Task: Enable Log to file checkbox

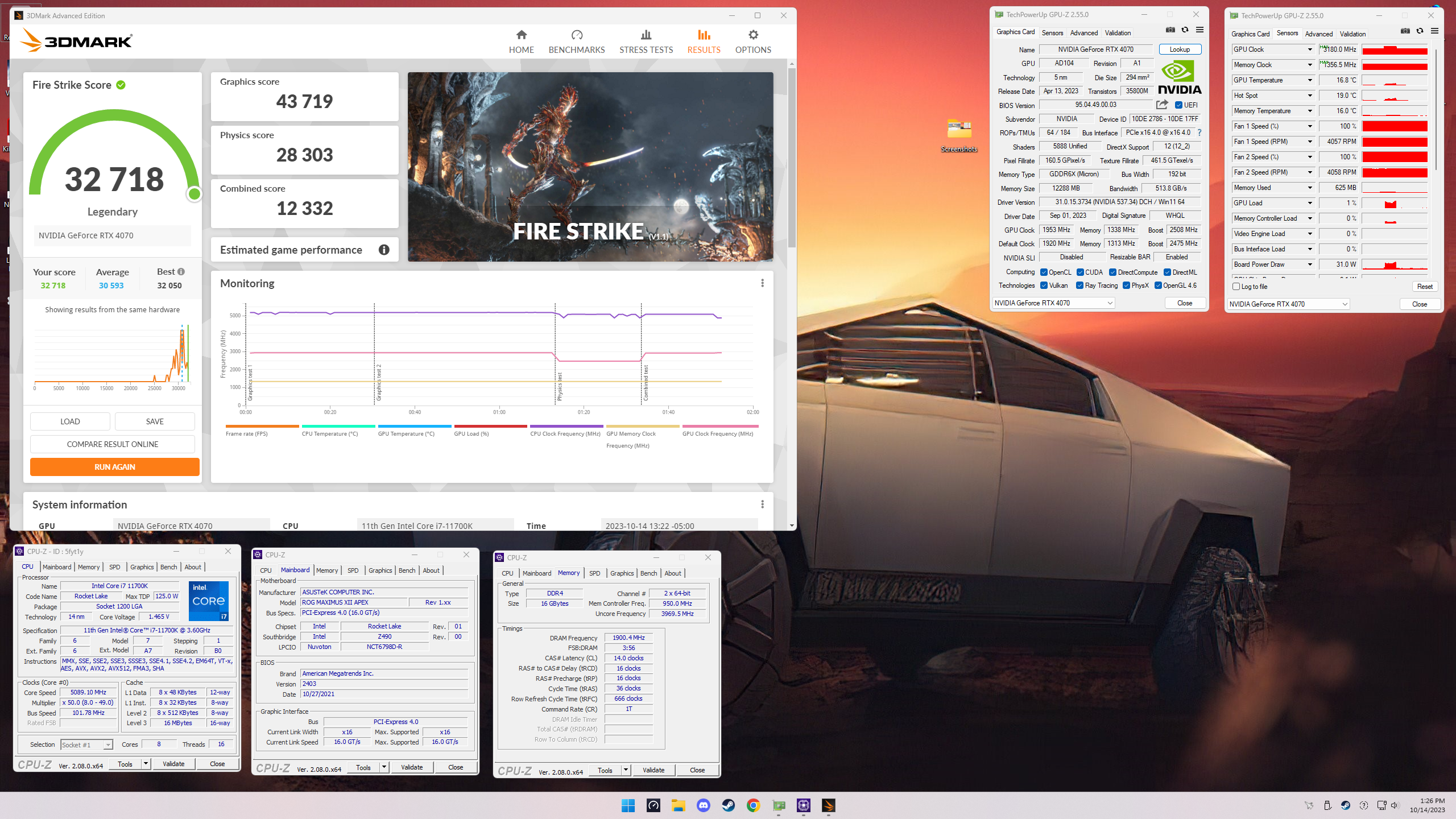Action: point(1236,287)
